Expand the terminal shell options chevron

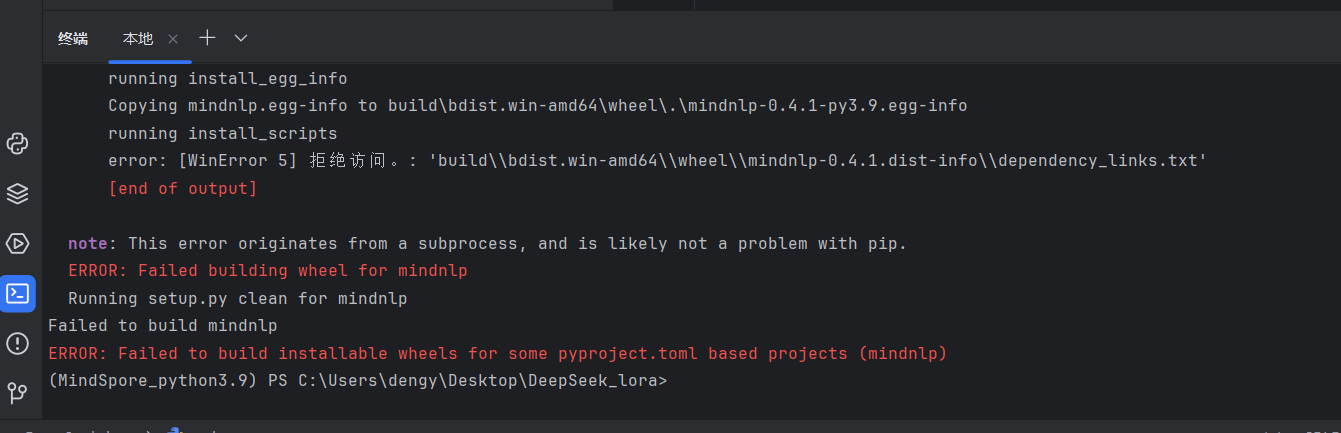click(240, 38)
